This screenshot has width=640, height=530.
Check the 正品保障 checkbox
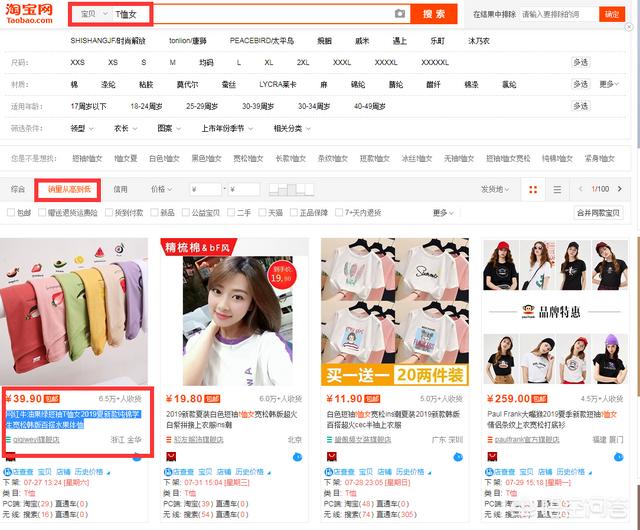[x=293, y=212]
